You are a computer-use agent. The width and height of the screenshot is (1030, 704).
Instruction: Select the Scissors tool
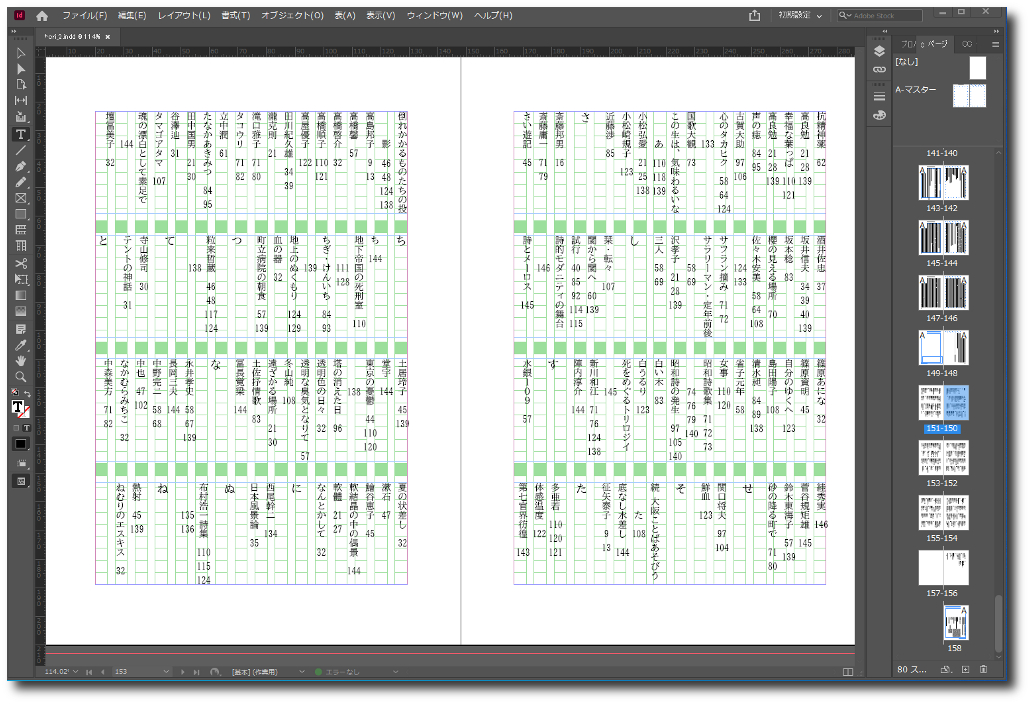point(20,263)
